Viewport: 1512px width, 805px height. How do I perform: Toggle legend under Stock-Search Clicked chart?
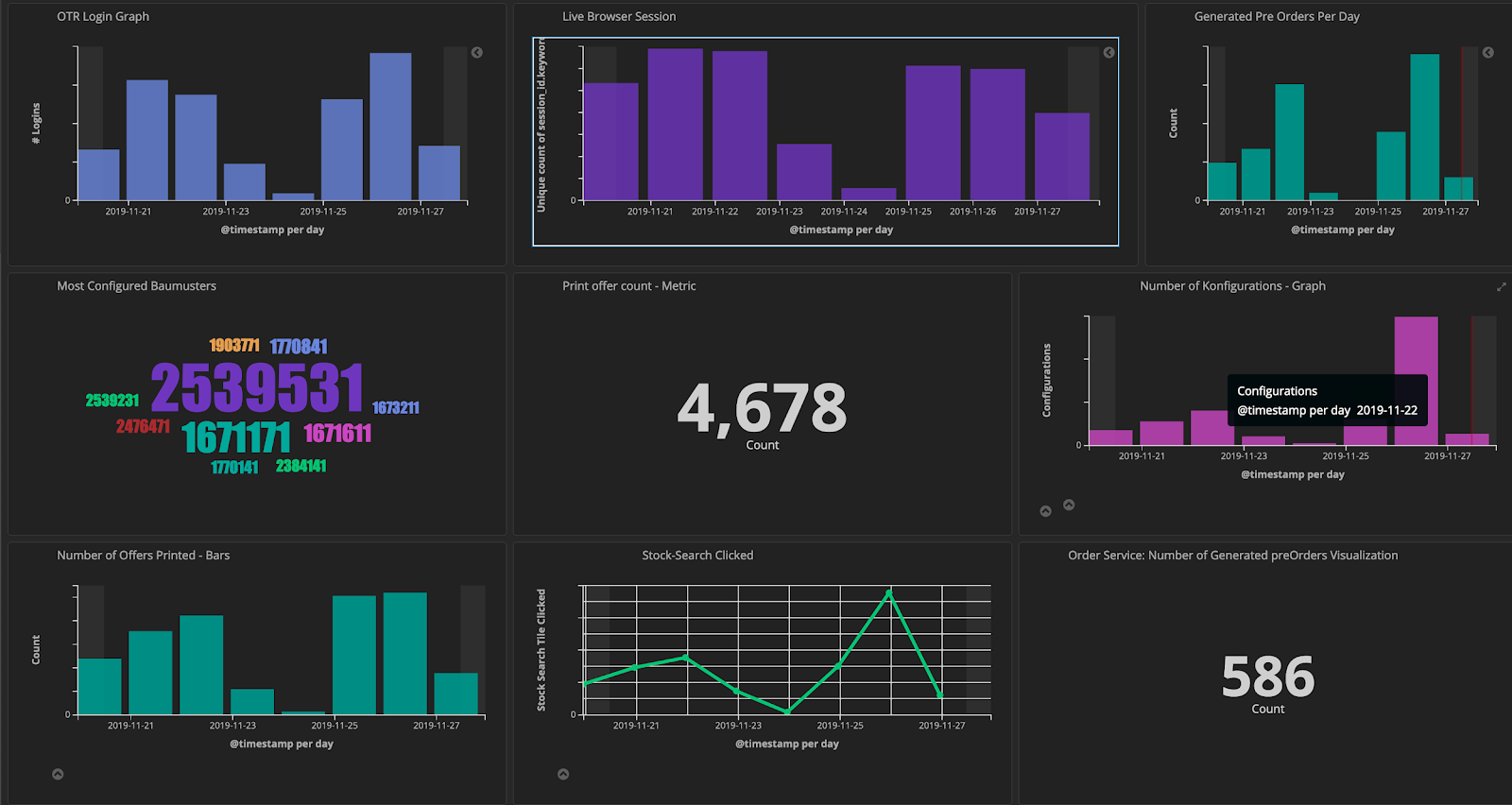[x=563, y=774]
